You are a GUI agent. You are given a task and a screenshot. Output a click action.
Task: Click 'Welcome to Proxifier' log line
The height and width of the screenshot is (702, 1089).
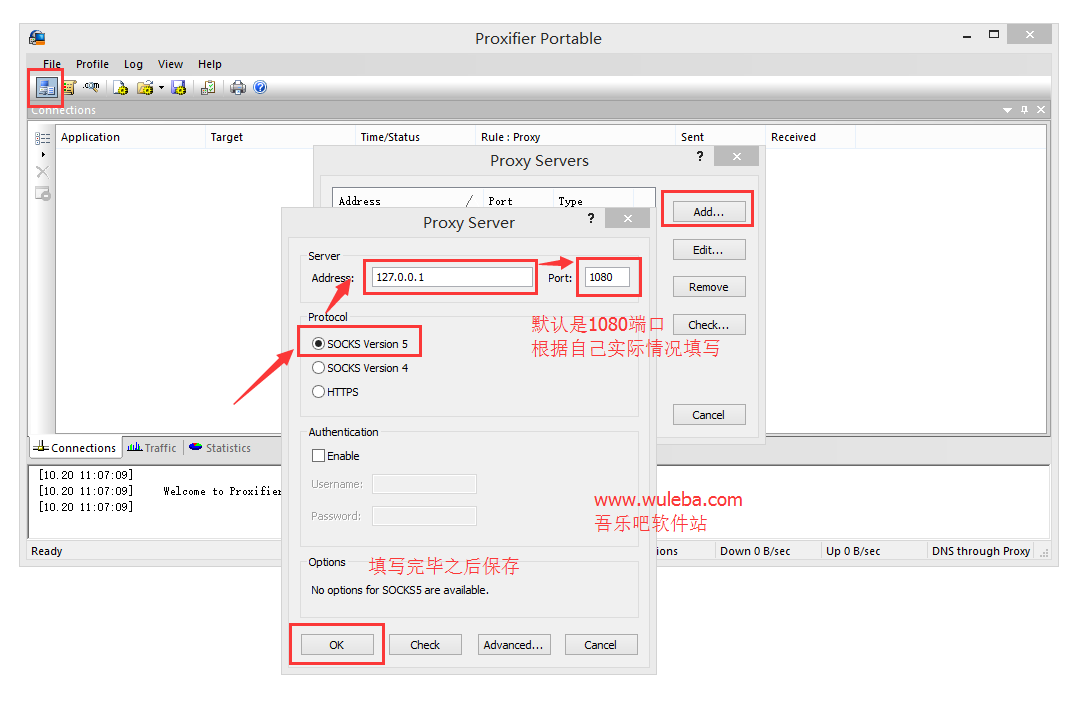(x=222, y=491)
